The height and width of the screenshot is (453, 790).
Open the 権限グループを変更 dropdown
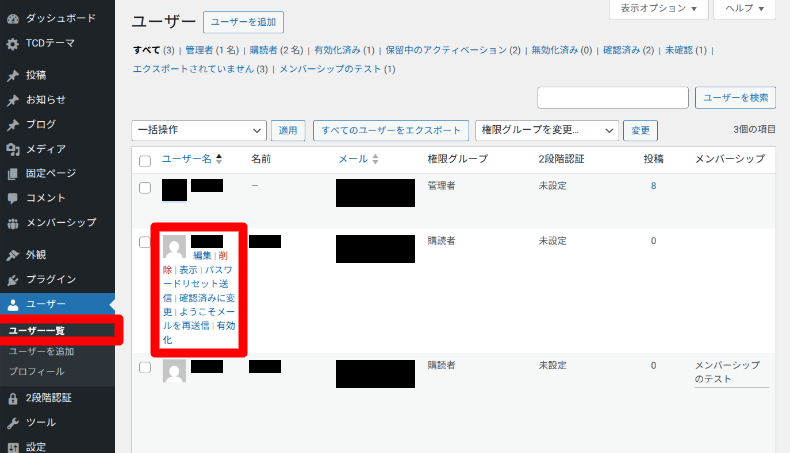[547, 131]
